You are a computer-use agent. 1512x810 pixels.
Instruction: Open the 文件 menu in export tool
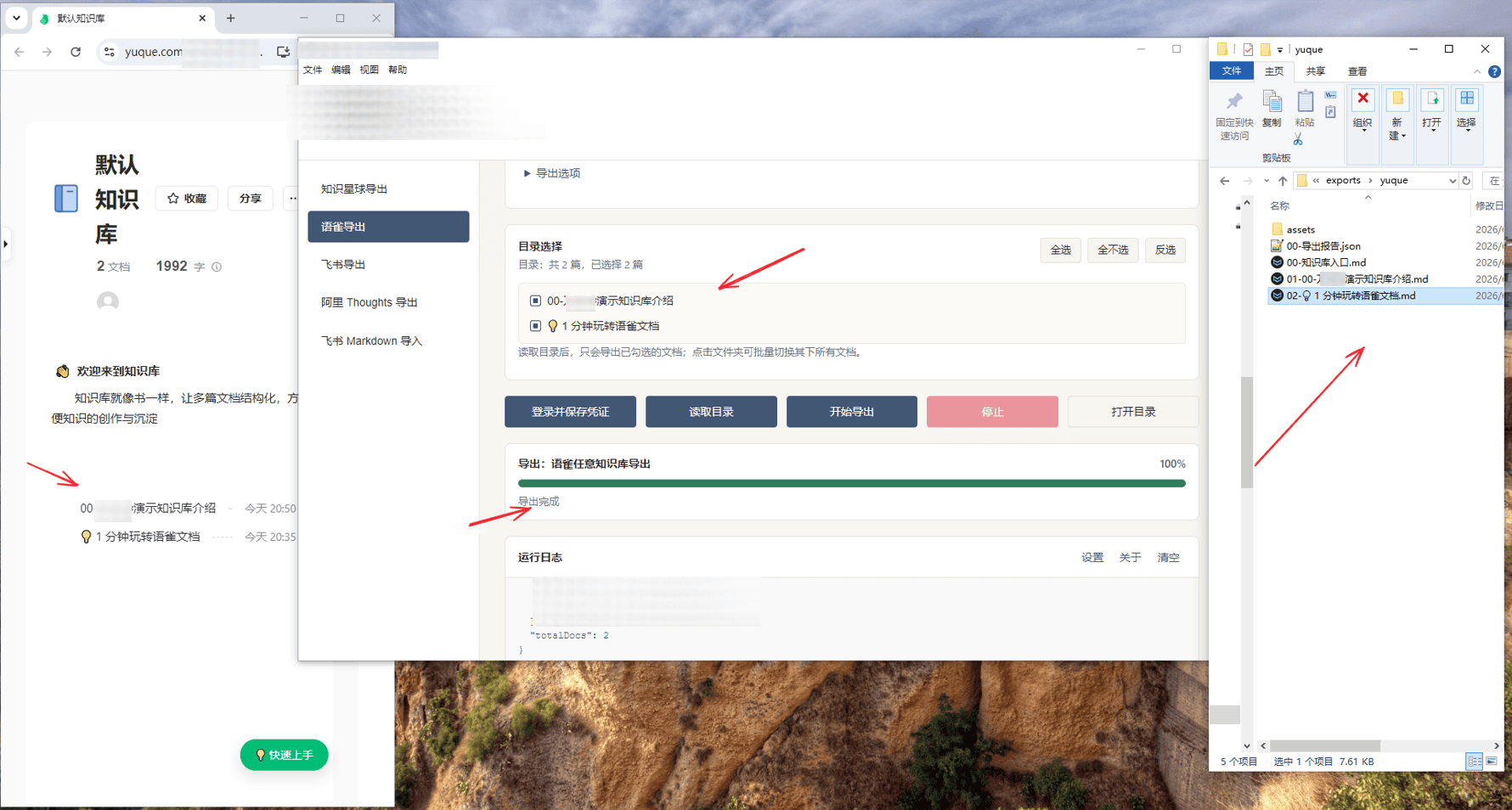pyautogui.click(x=313, y=70)
